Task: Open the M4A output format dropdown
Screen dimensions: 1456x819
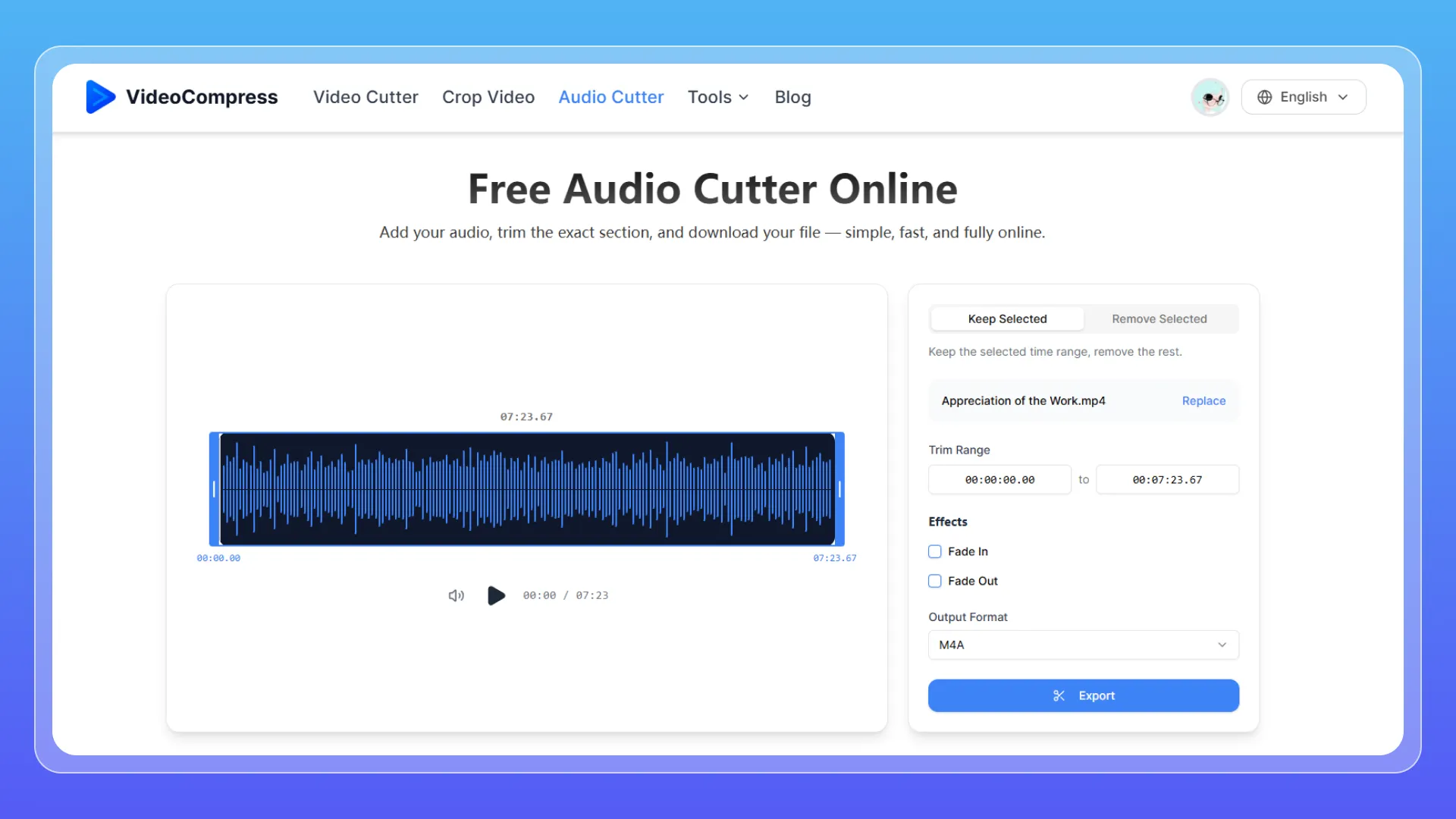Action: pos(1084,645)
